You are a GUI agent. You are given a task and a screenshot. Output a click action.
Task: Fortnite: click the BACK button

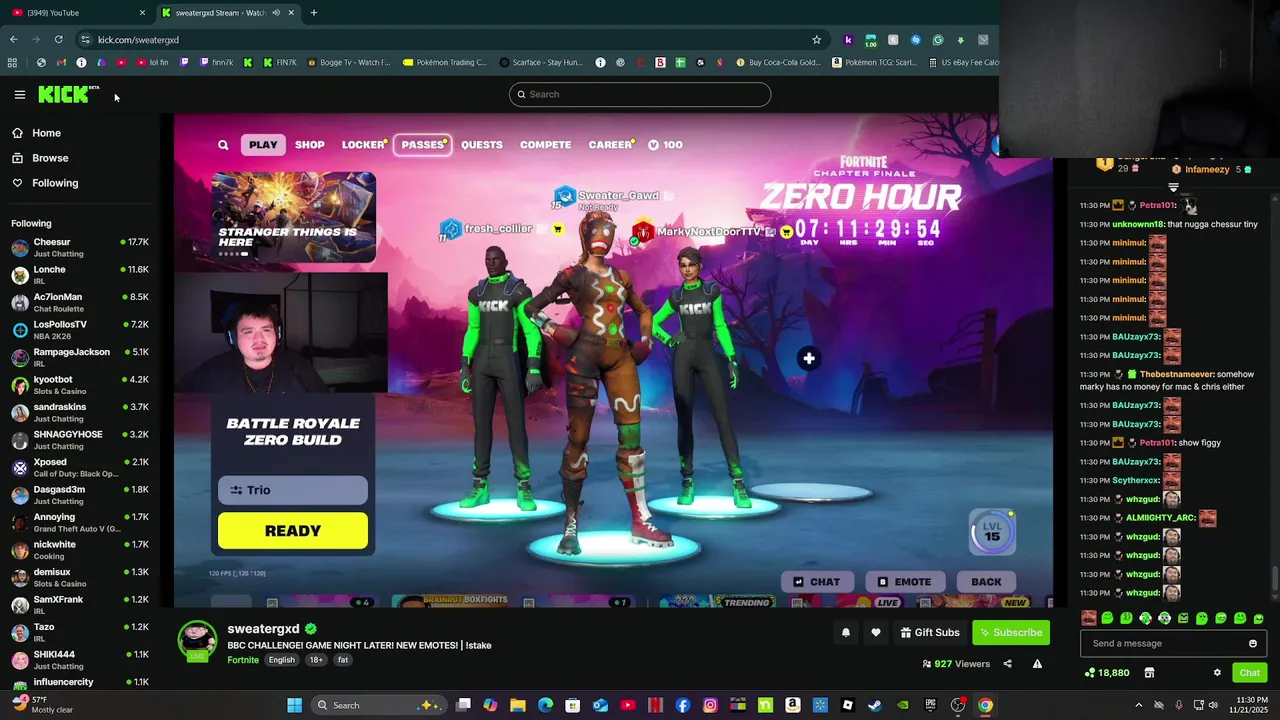pyautogui.click(x=986, y=582)
